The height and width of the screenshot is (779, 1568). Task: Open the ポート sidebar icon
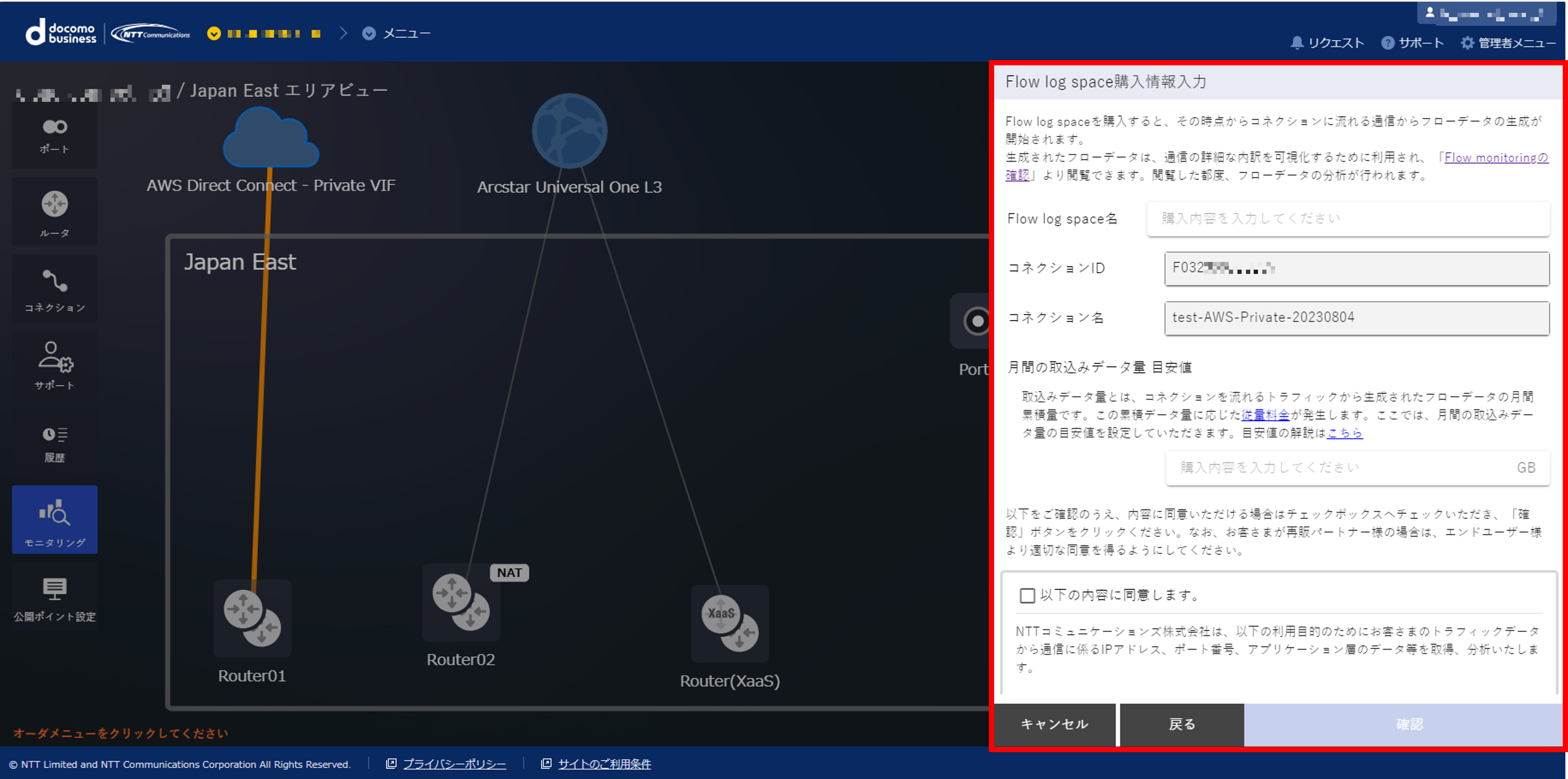pyautogui.click(x=55, y=136)
